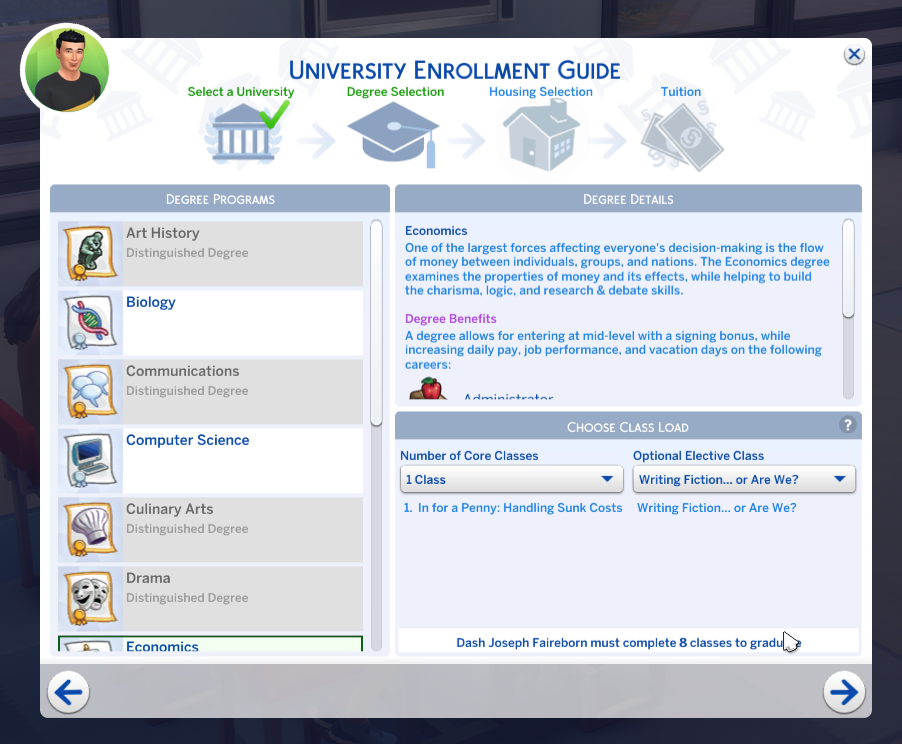Click the University Enrollment Guide title
Viewport: 902px width, 744px height.
tap(454, 70)
